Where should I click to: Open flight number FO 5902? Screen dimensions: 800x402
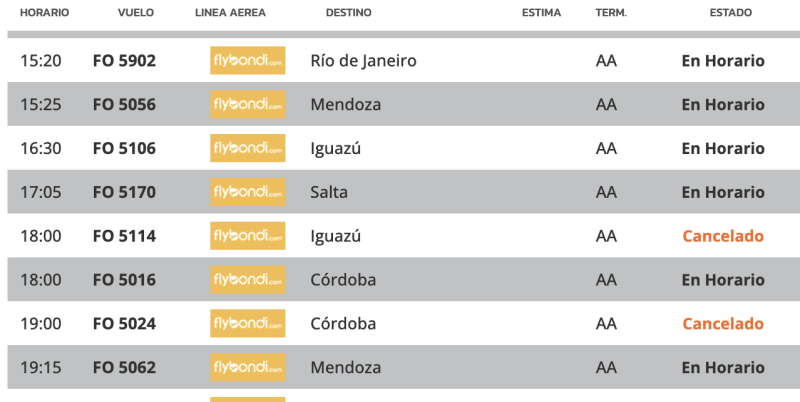click(124, 61)
